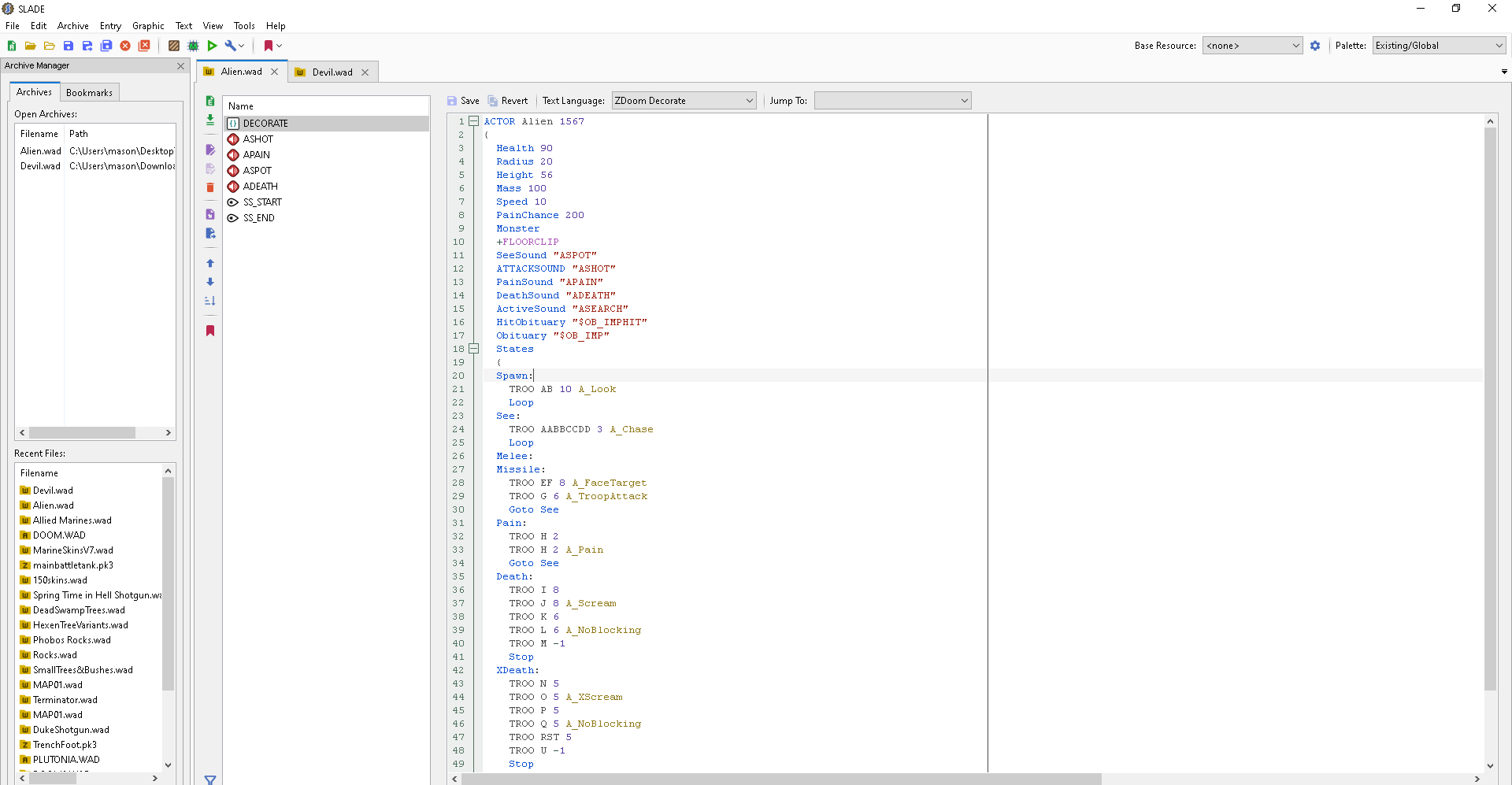Close the Archive Manager panel
The image size is (1512, 785).
click(180, 66)
